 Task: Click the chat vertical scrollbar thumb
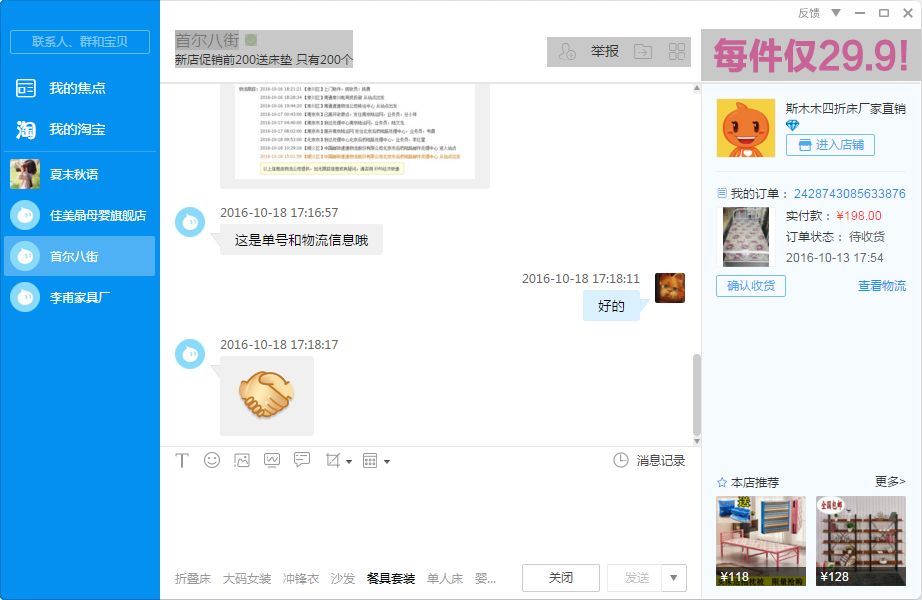coord(697,394)
